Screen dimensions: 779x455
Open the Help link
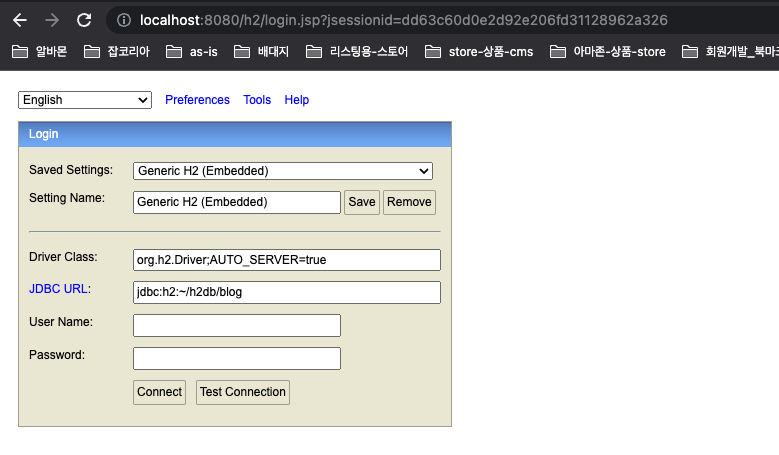297,100
